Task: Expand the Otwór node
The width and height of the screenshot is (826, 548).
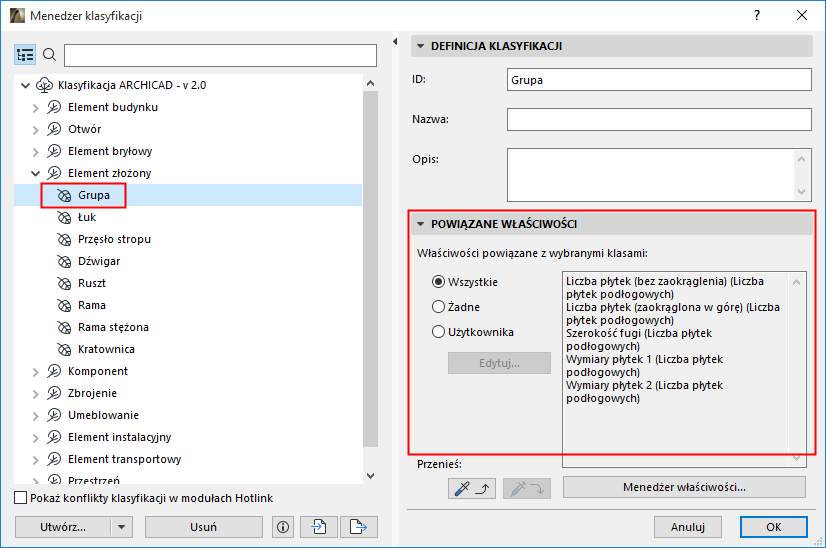Action: tap(35, 130)
